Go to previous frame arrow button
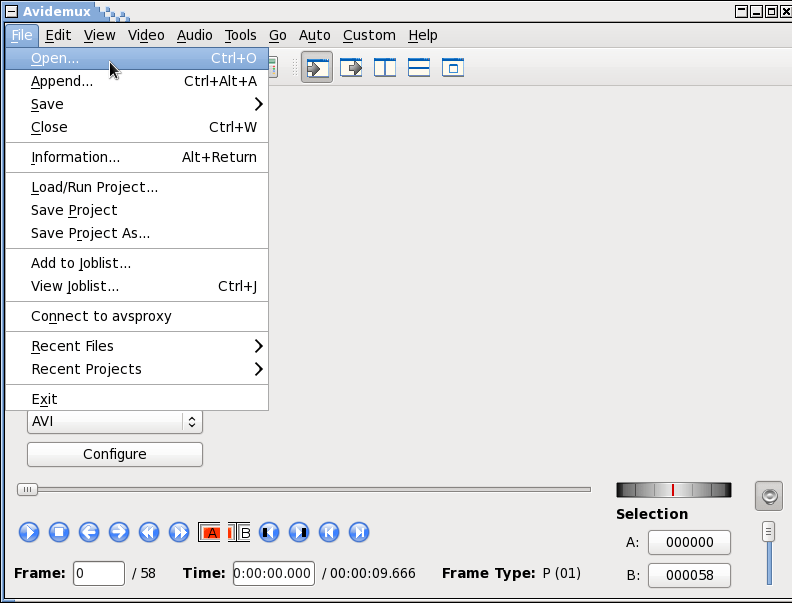 coord(89,532)
